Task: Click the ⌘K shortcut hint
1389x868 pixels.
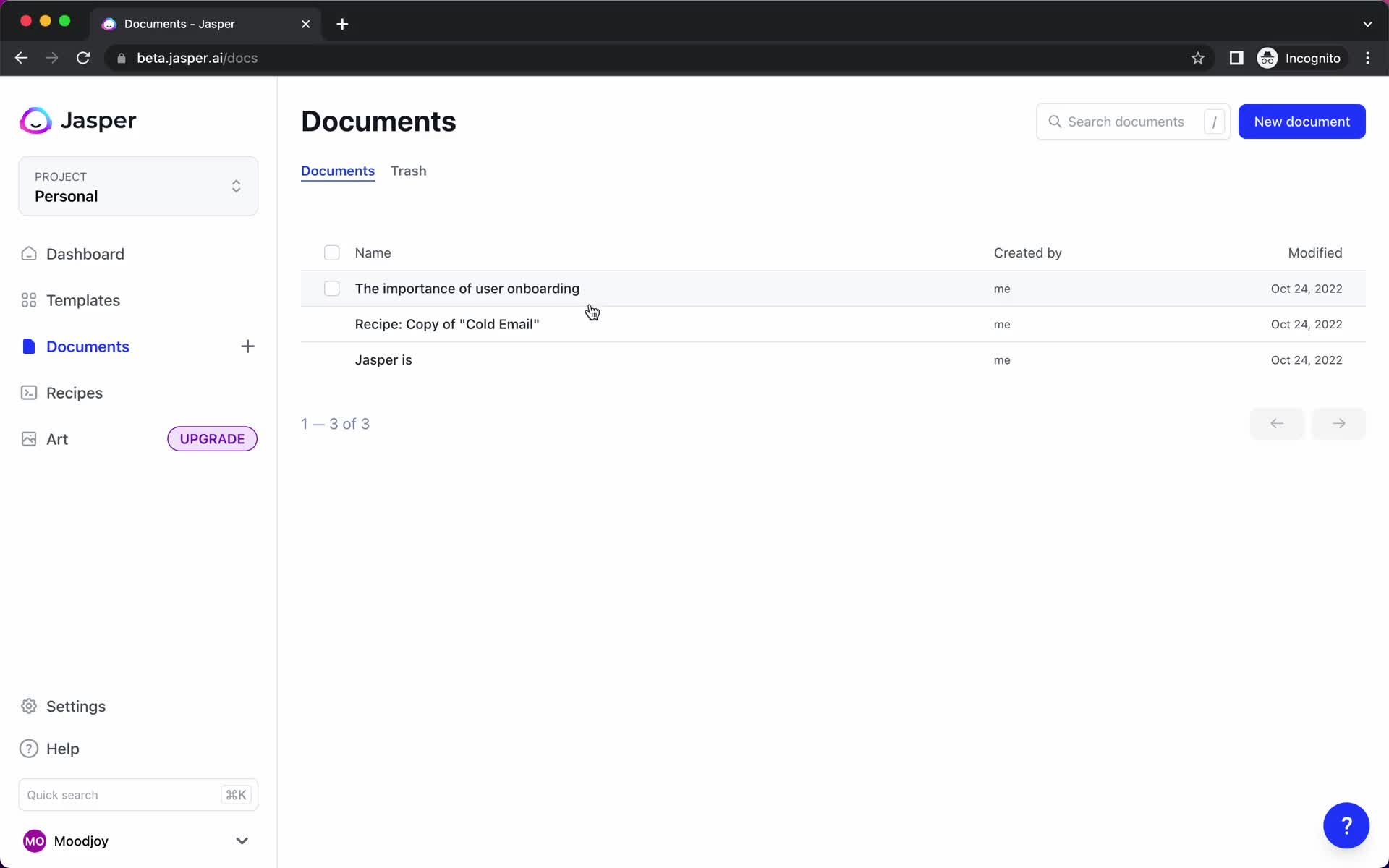Action: (x=236, y=795)
